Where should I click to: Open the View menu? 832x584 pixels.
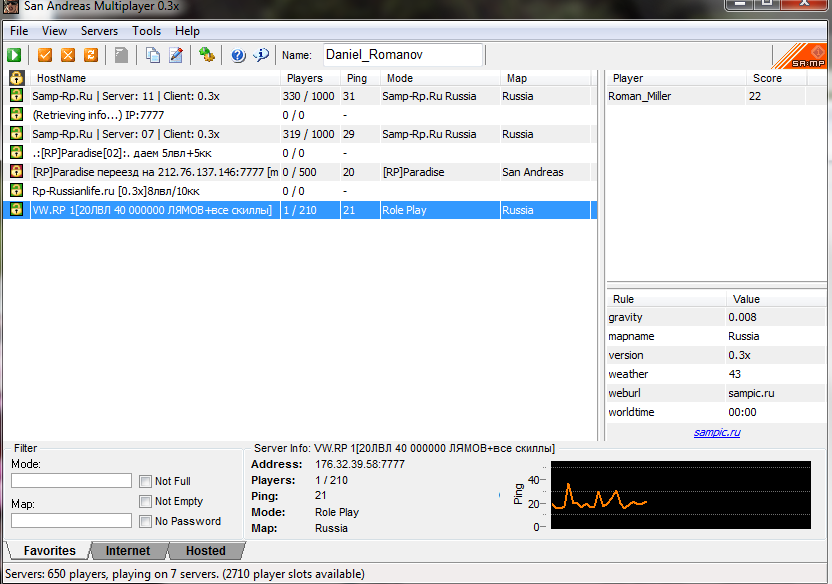[54, 31]
